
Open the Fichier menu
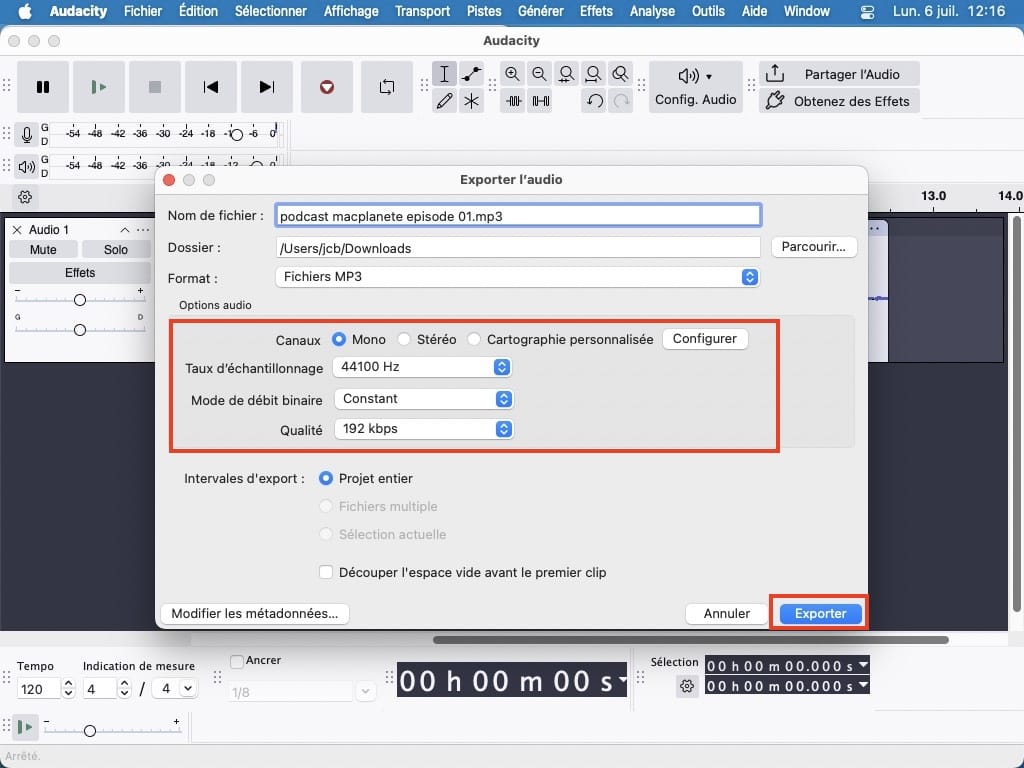point(143,11)
